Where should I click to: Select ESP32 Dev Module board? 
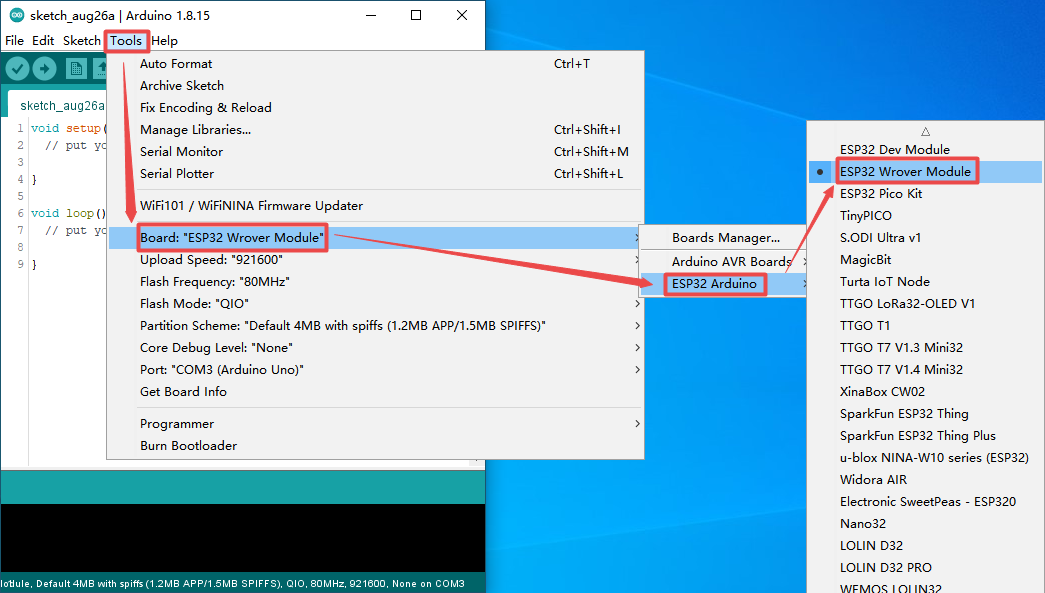coord(925,150)
